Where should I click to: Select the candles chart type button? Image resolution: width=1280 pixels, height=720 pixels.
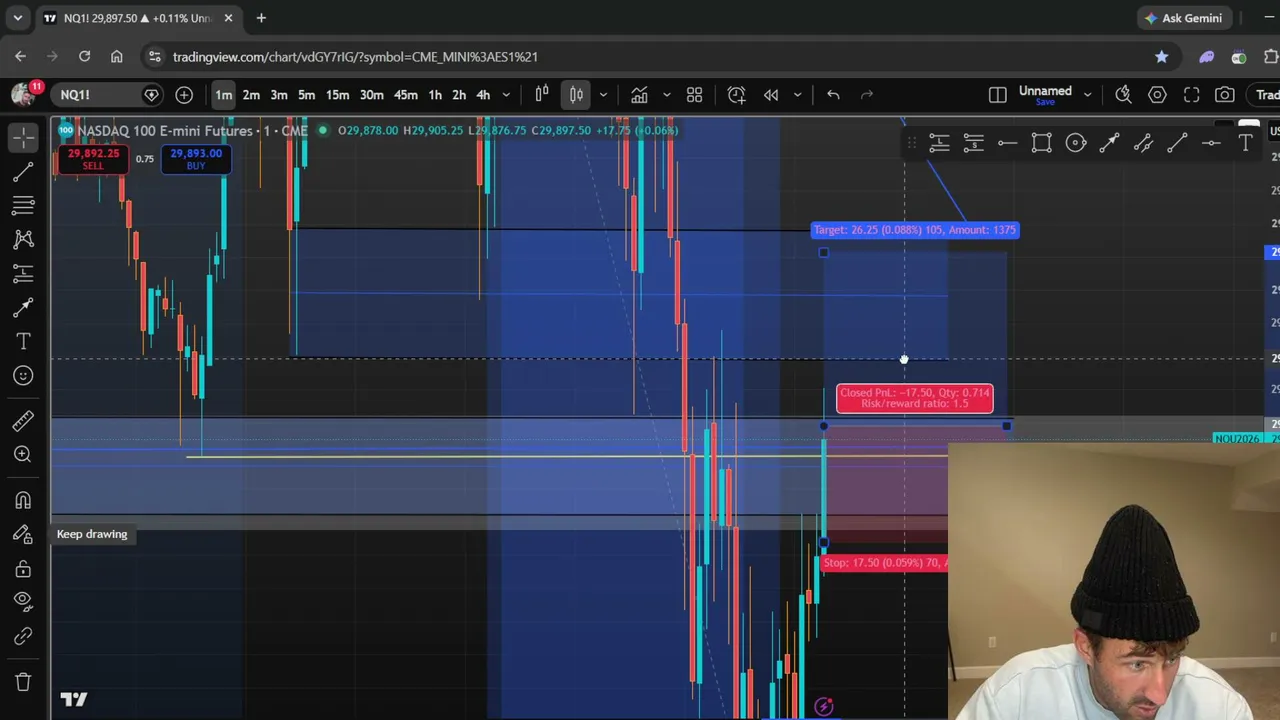pyautogui.click(x=577, y=95)
